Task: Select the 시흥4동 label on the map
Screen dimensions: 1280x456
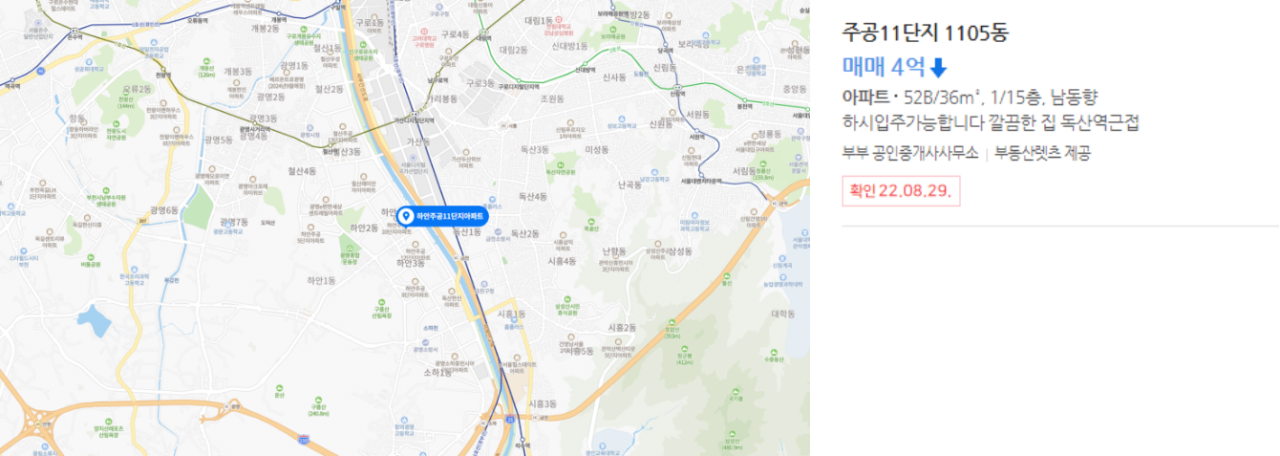Action: [561, 261]
